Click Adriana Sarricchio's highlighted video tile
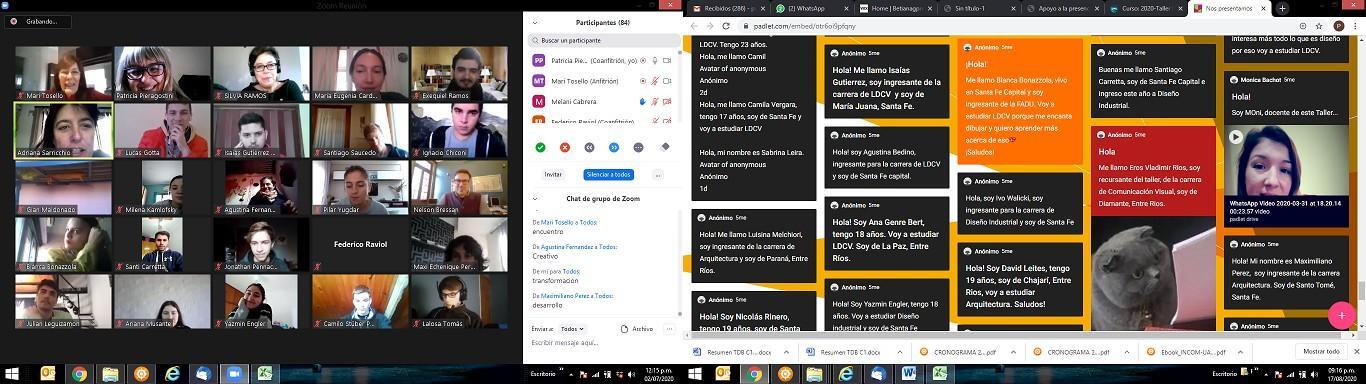 (63, 130)
